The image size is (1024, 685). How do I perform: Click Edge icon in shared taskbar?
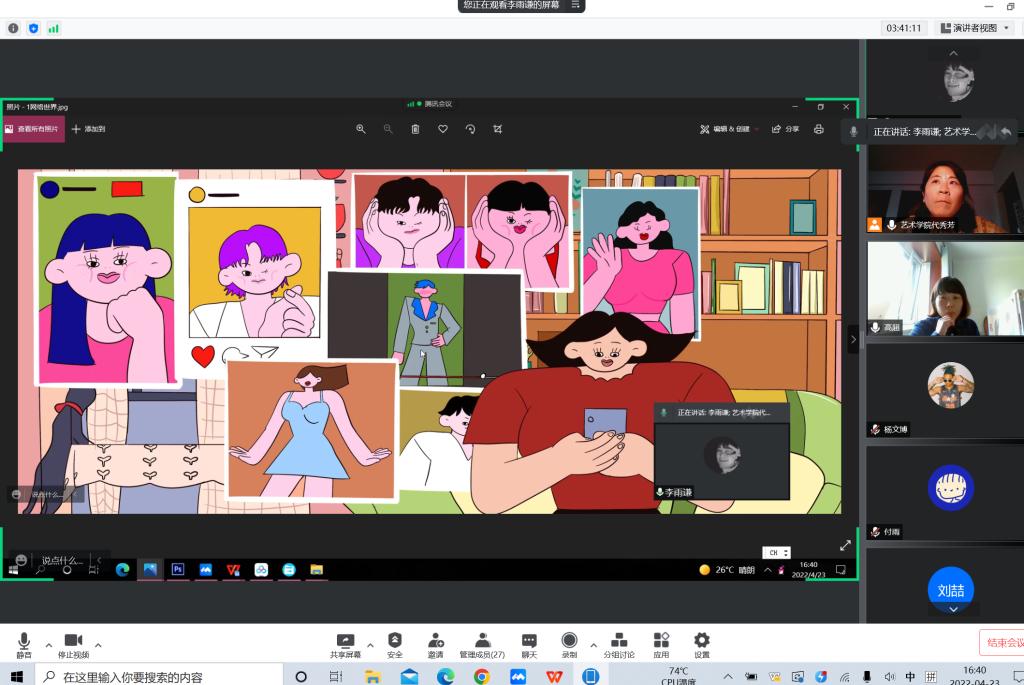(x=122, y=569)
